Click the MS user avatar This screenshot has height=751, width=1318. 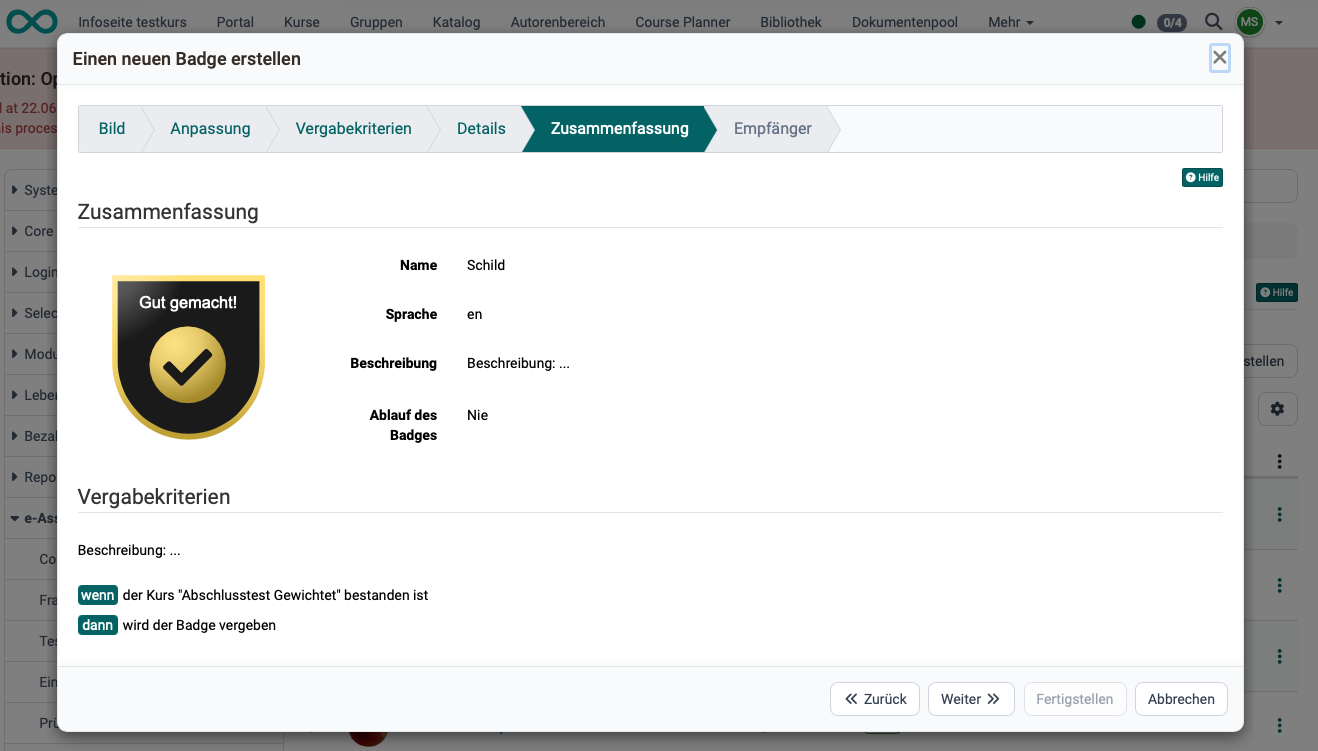(1249, 21)
